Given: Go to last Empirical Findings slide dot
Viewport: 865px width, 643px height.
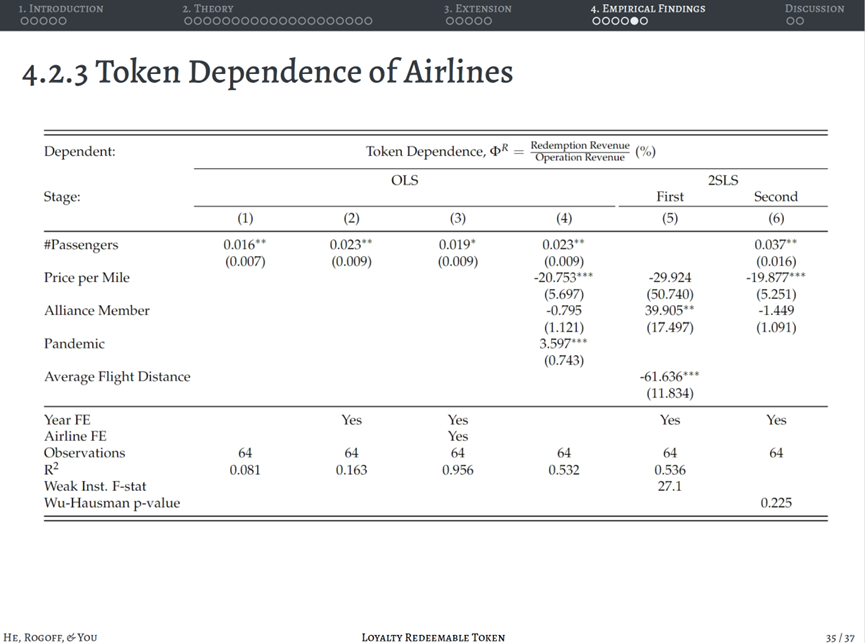Looking at the screenshot, I should click(644, 21).
